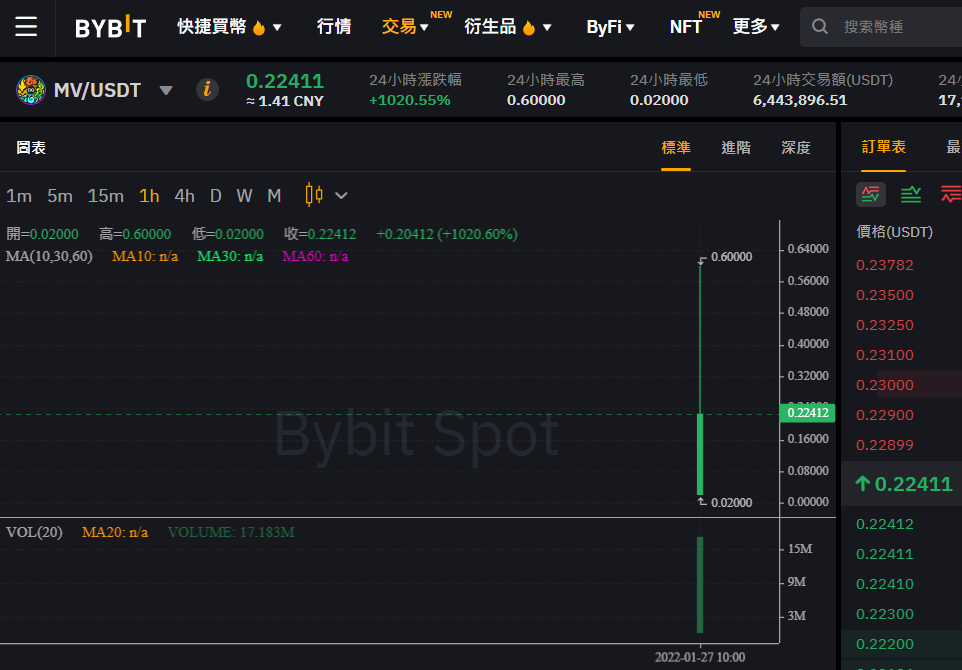Viewport: 962px width, 670px height.
Task: Select ask price 0.23500
Action: coord(885,295)
